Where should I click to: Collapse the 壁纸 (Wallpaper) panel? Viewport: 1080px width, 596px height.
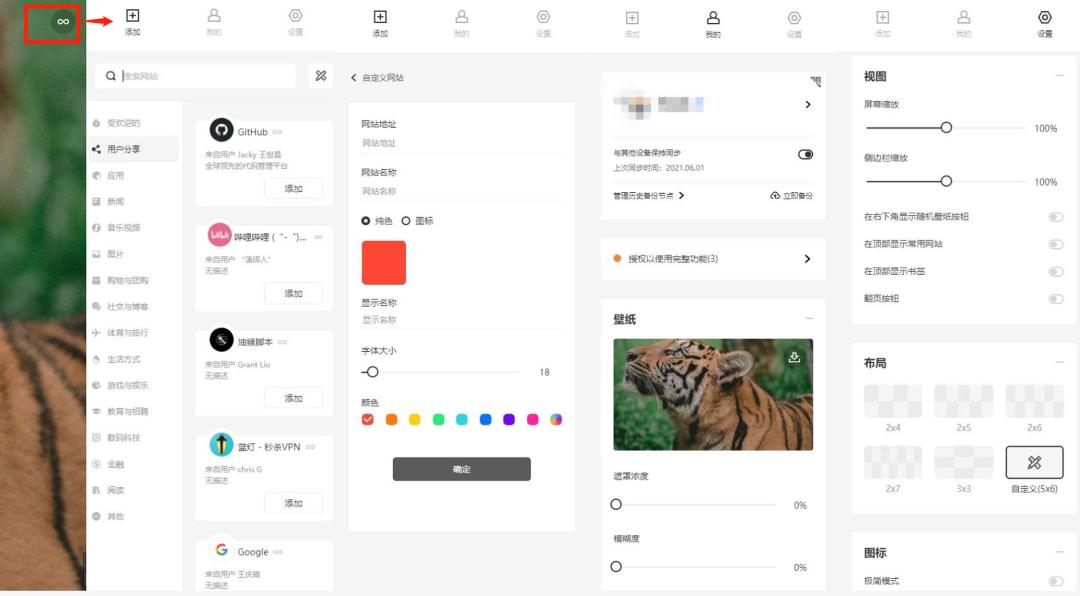[x=810, y=320]
